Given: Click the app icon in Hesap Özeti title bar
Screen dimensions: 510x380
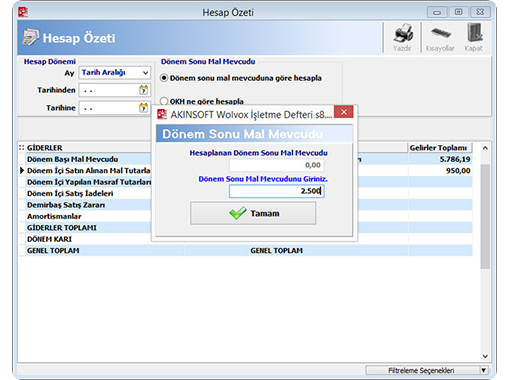Looking at the screenshot, I should click(x=23, y=12).
